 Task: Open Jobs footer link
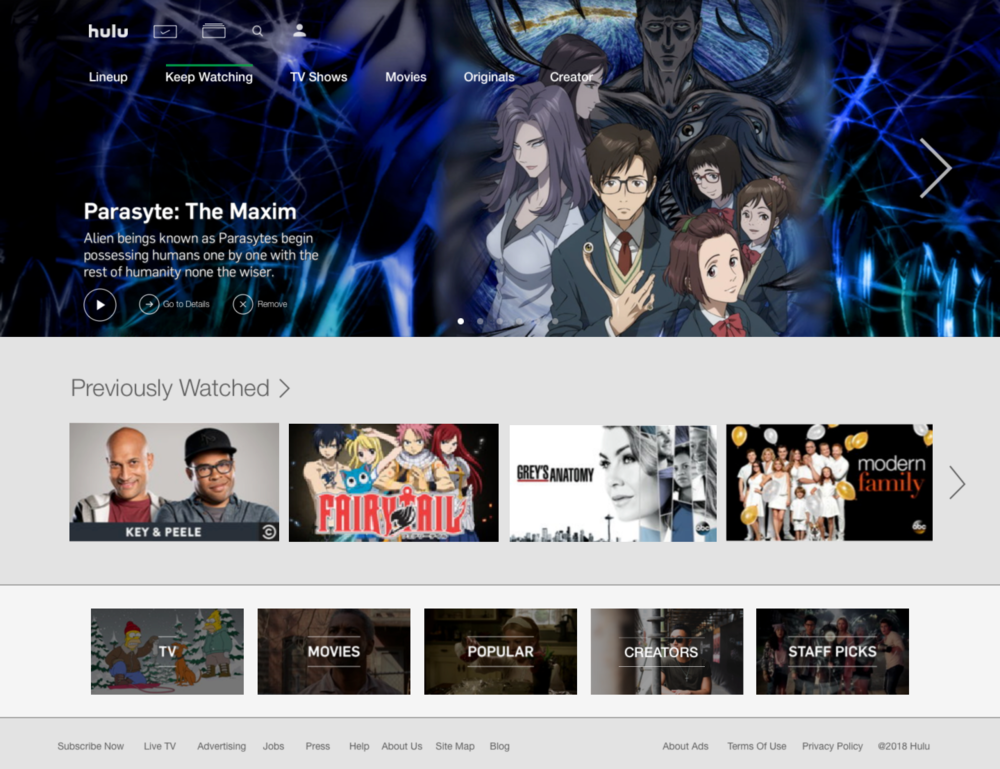tap(274, 746)
